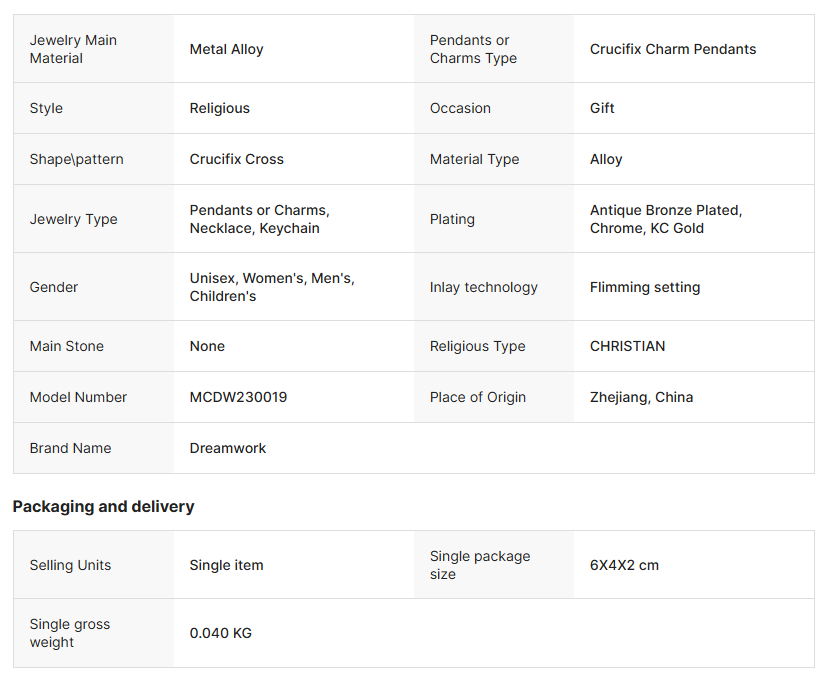Image resolution: width=834 pixels, height=675 pixels.
Task: Click the Jewelry Main Material label
Action: [73, 49]
